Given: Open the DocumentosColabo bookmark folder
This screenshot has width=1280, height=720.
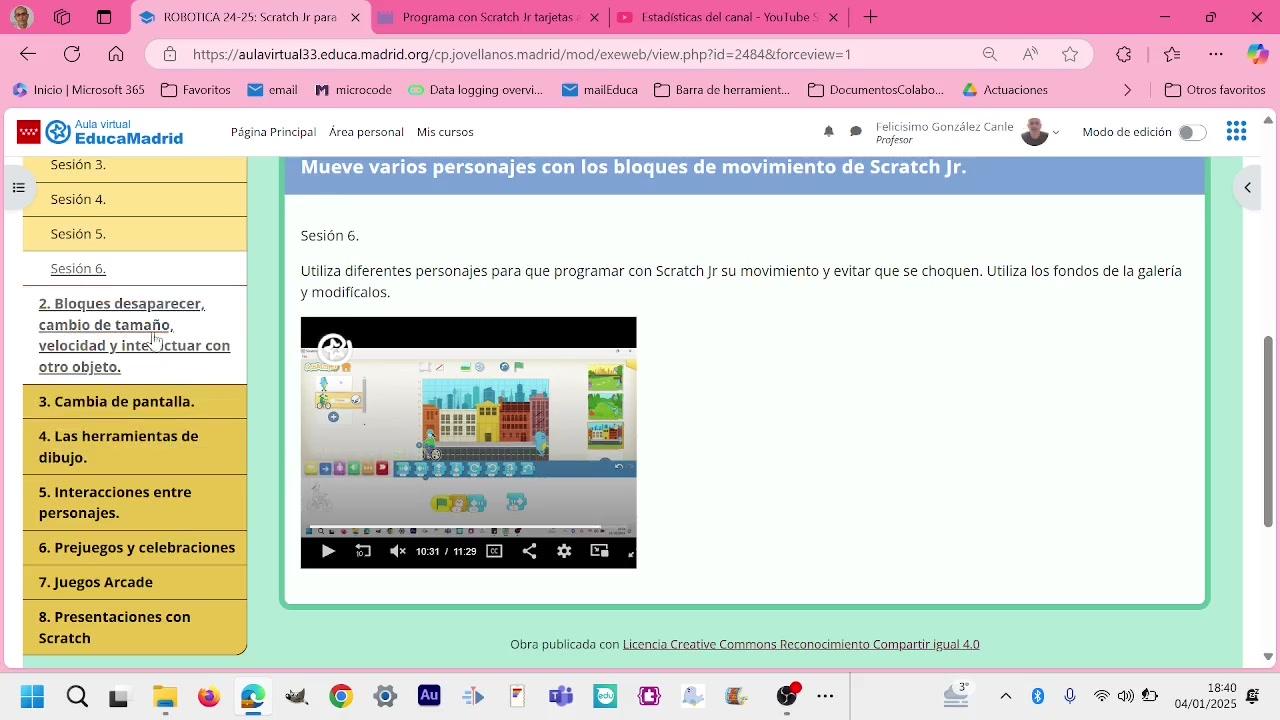Looking at the screenshot, I should pos(876,90).
